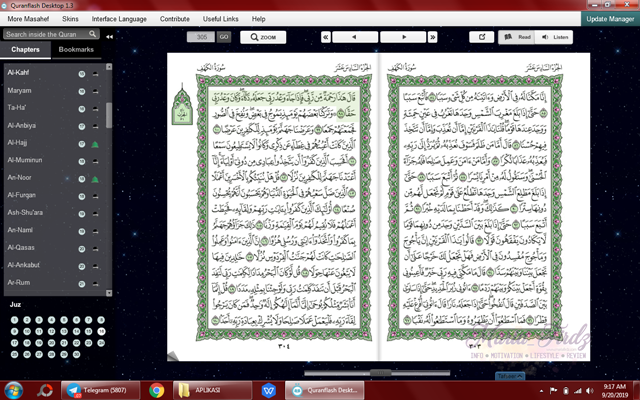Open Telegram from the taskbar
This screenshot has width=640, height=400.
coord(100,390)
